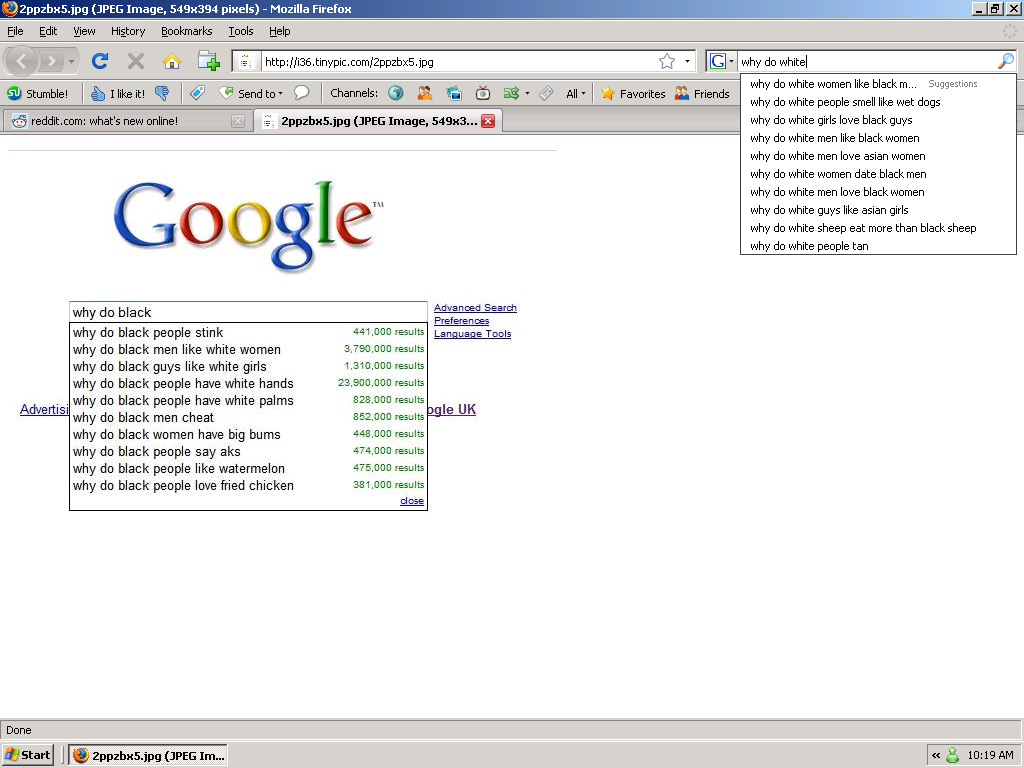Expand the Send to dropdown
1024x768 pixels.
(x=251, y=93)
